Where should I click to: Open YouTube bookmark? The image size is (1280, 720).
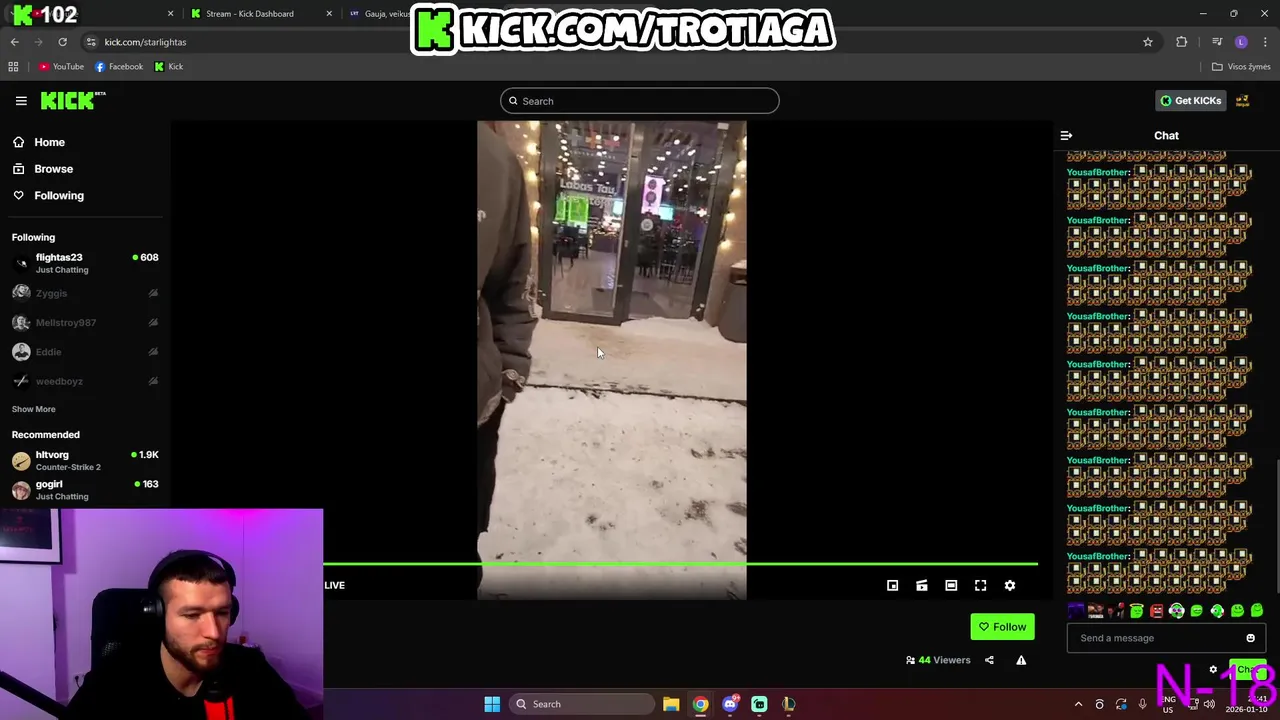pos(61,67)
